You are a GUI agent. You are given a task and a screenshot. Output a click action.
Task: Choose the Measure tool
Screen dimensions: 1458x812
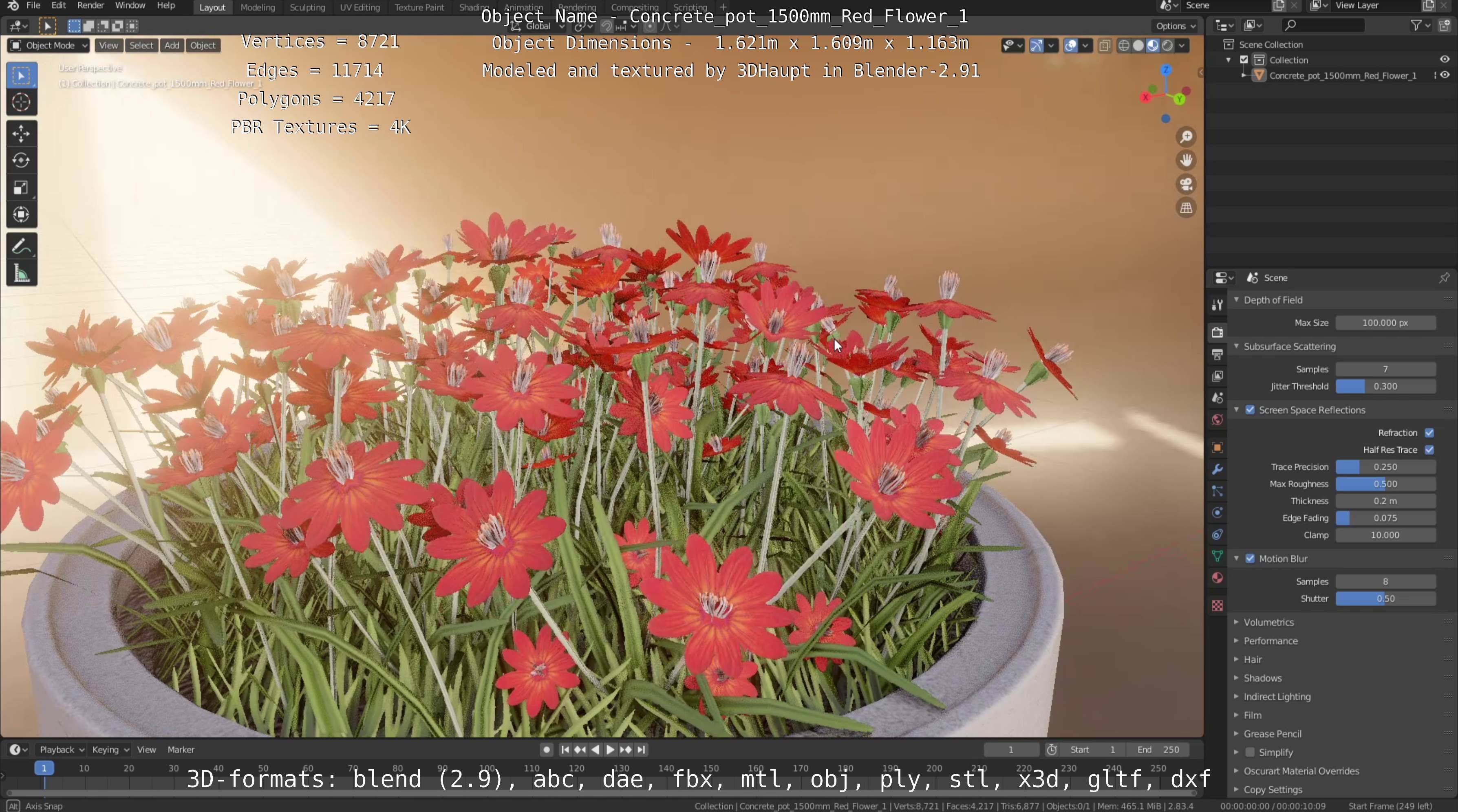tap(22, 274)
